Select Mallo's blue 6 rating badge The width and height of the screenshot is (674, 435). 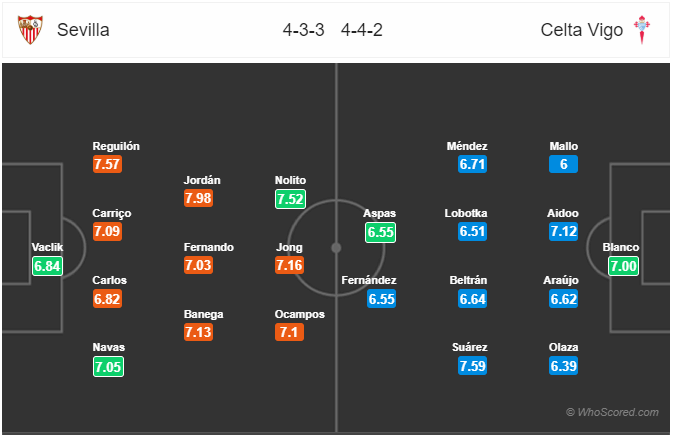pos(564,164)
